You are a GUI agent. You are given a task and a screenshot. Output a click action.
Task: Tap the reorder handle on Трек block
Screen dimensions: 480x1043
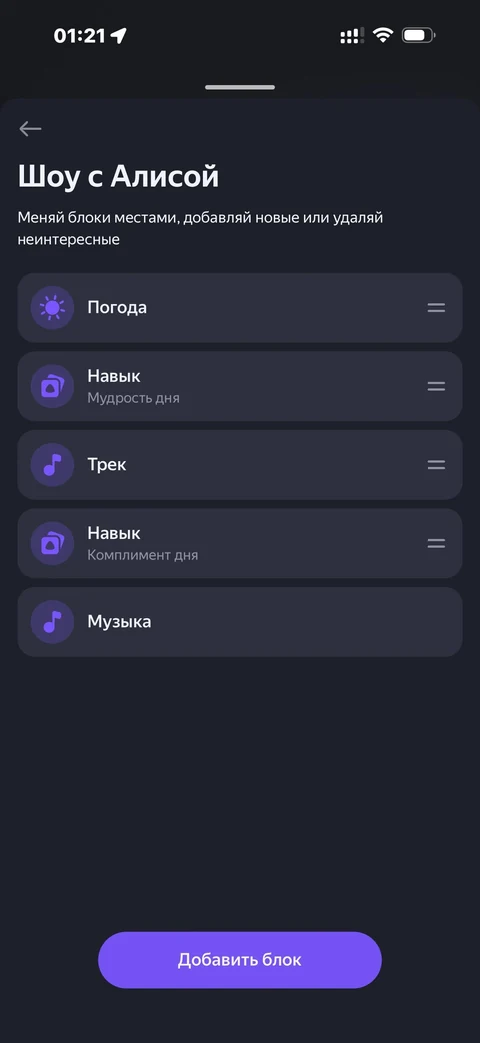coord(436,464)
